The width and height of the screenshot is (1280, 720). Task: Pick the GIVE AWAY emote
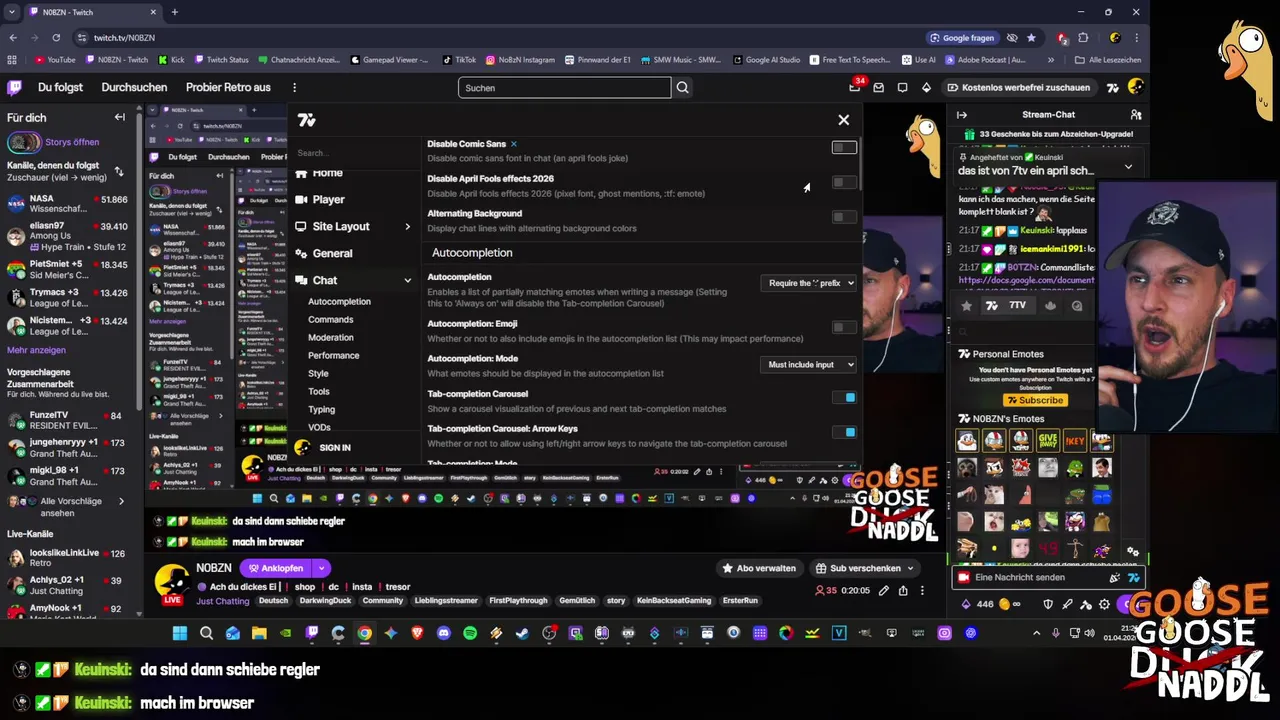(1047, 440)
